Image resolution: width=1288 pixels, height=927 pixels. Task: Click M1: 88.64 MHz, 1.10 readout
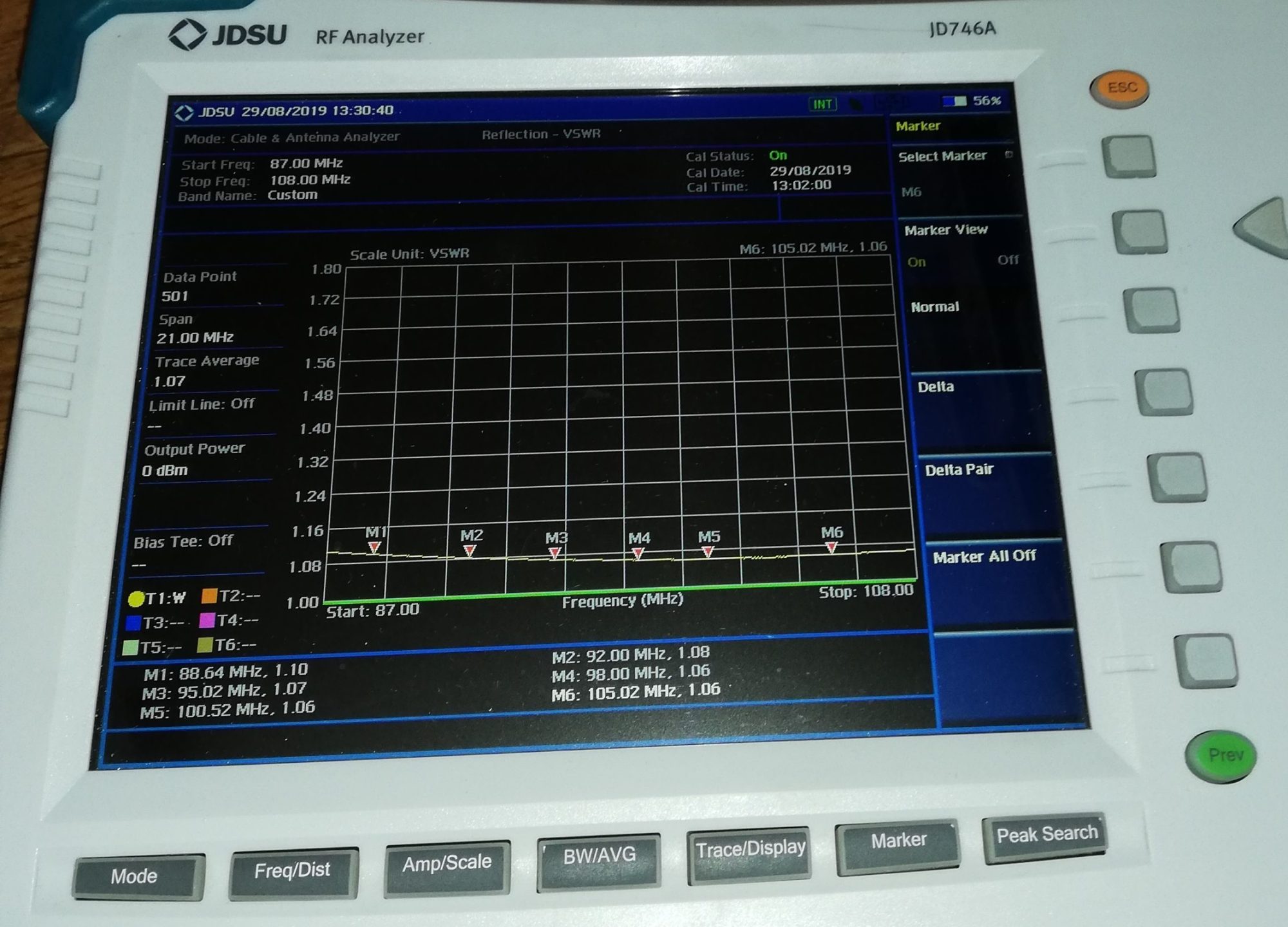[225, 672]
